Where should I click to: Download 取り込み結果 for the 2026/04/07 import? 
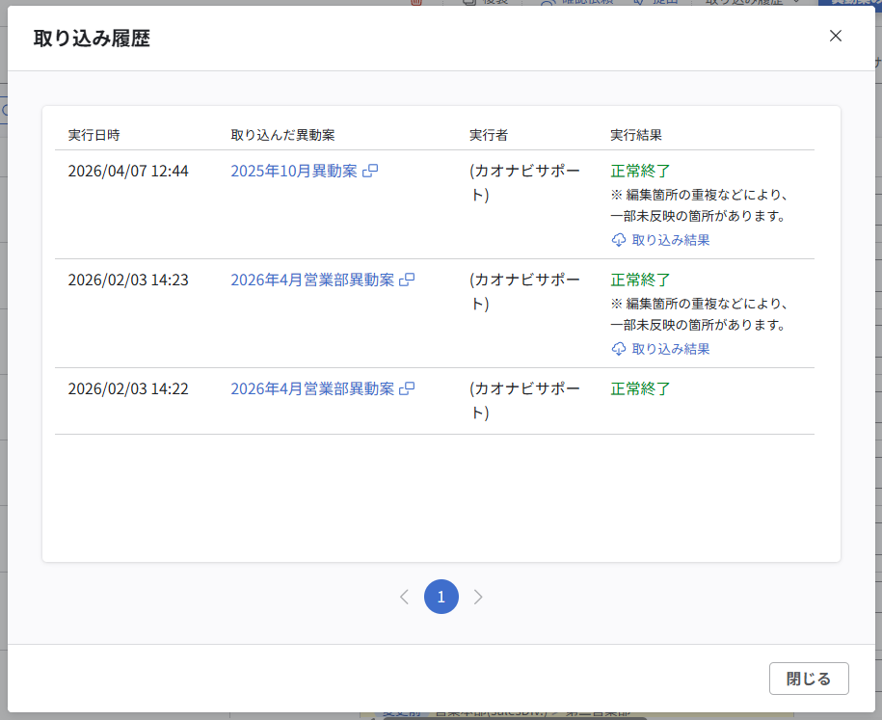pyautogui.click(x=670, y=240)
